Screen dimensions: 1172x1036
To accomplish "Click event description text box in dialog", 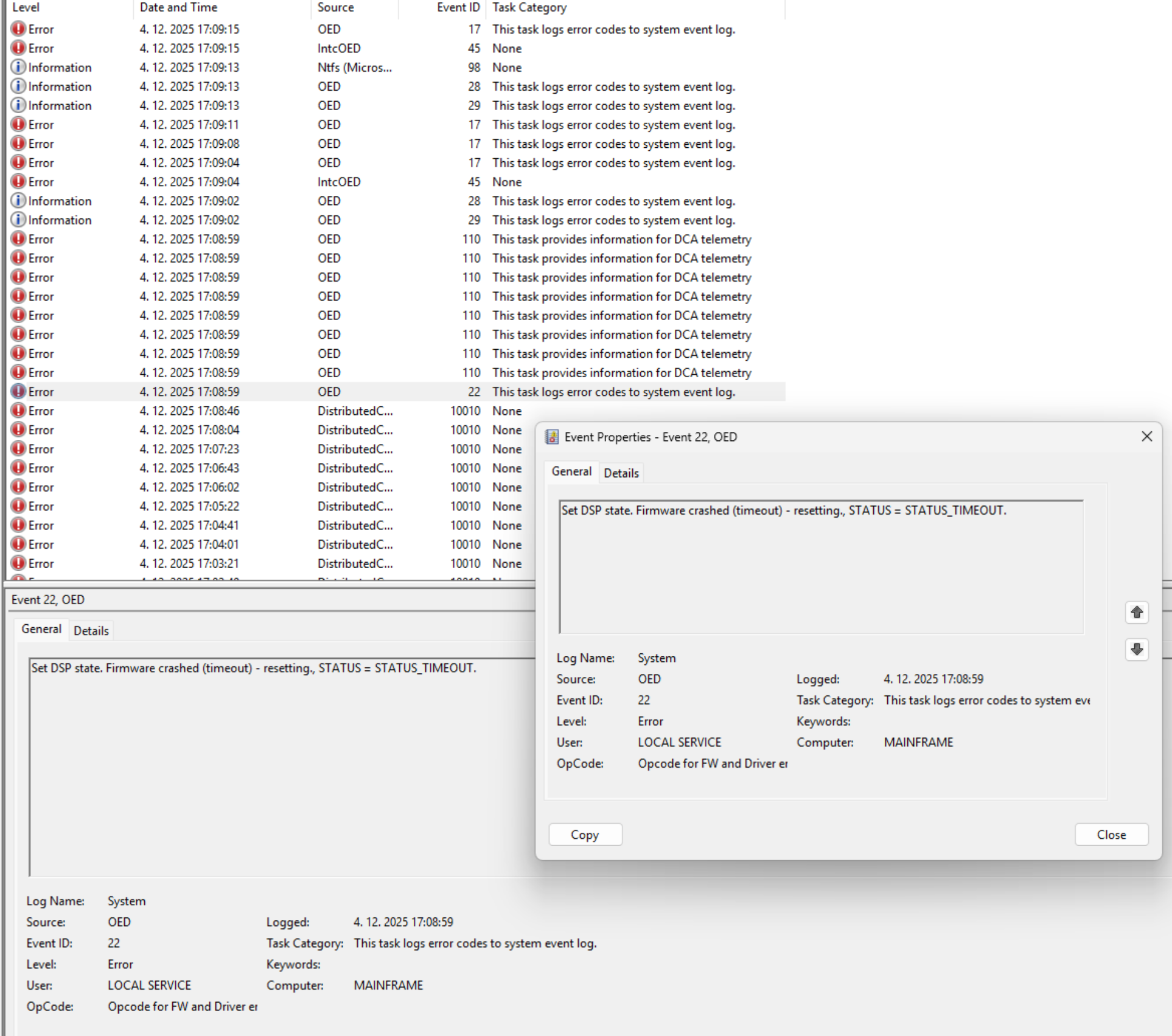I will click(820, 567).
